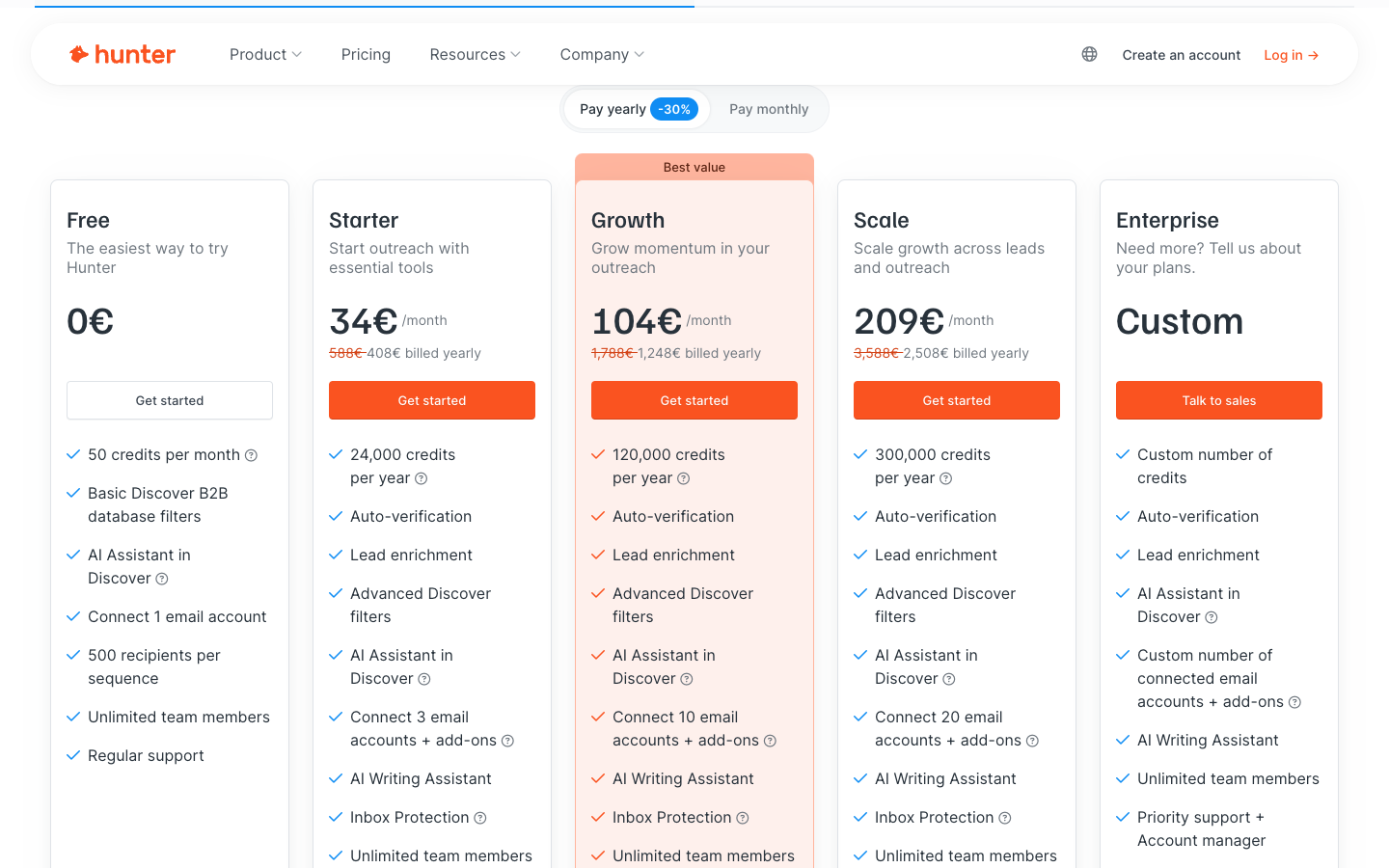Viewport: 1389px width, 868px height.
Task: Click '408€ billed yearly' text
Action: coord(424,353)
